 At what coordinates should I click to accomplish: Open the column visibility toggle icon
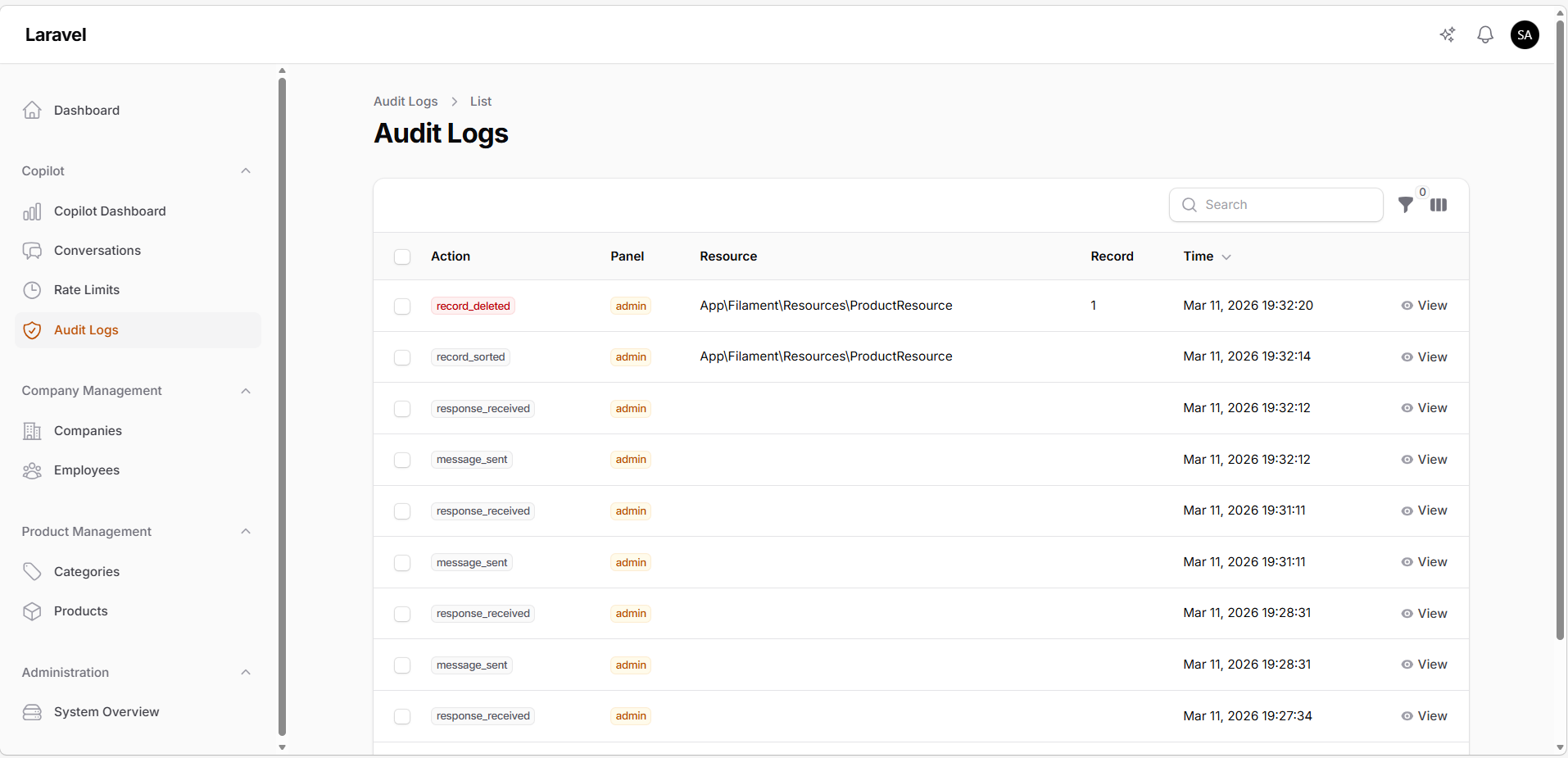1439,205
